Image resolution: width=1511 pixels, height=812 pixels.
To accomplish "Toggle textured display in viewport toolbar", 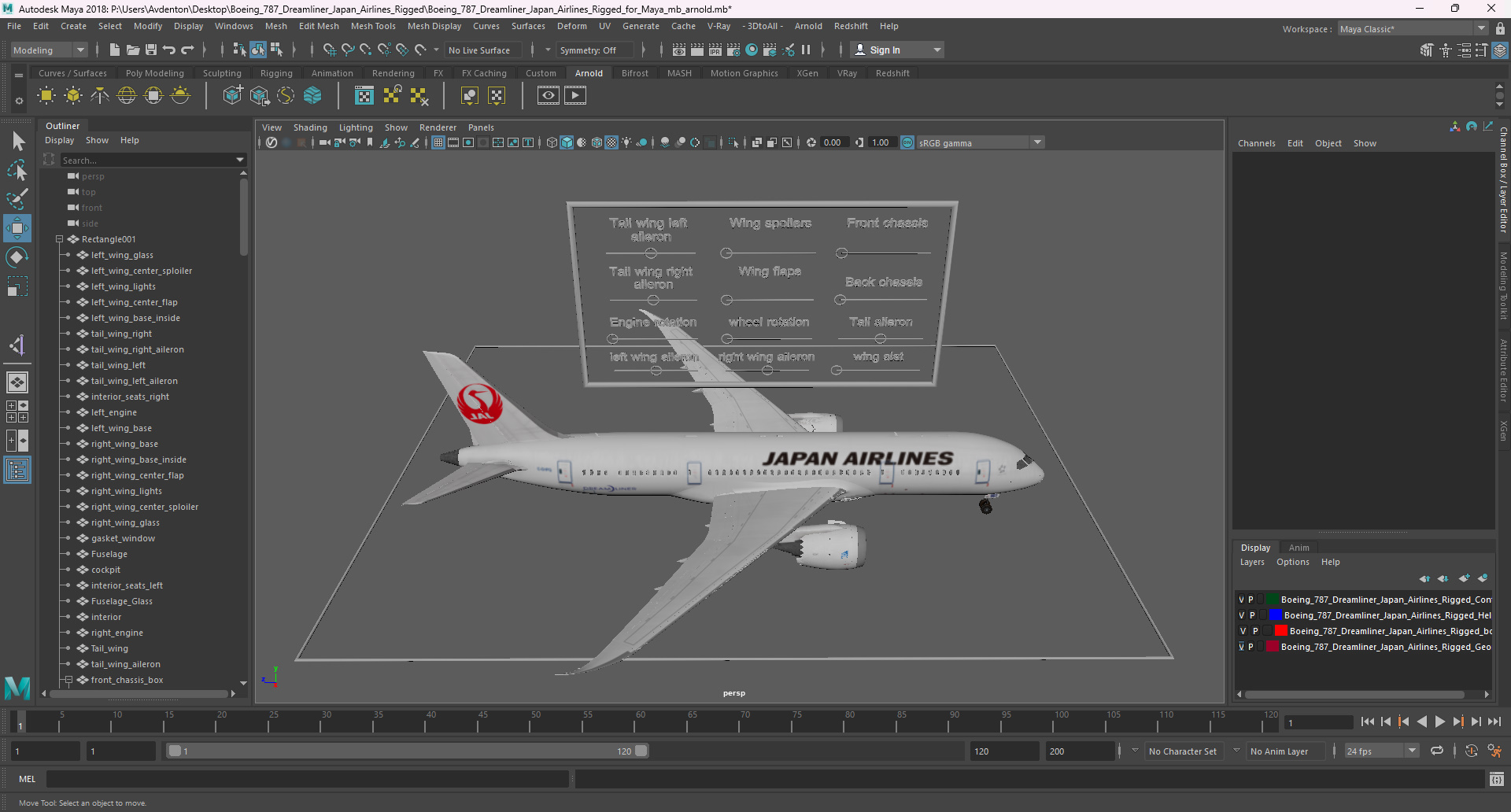I will tap(611, 142).
